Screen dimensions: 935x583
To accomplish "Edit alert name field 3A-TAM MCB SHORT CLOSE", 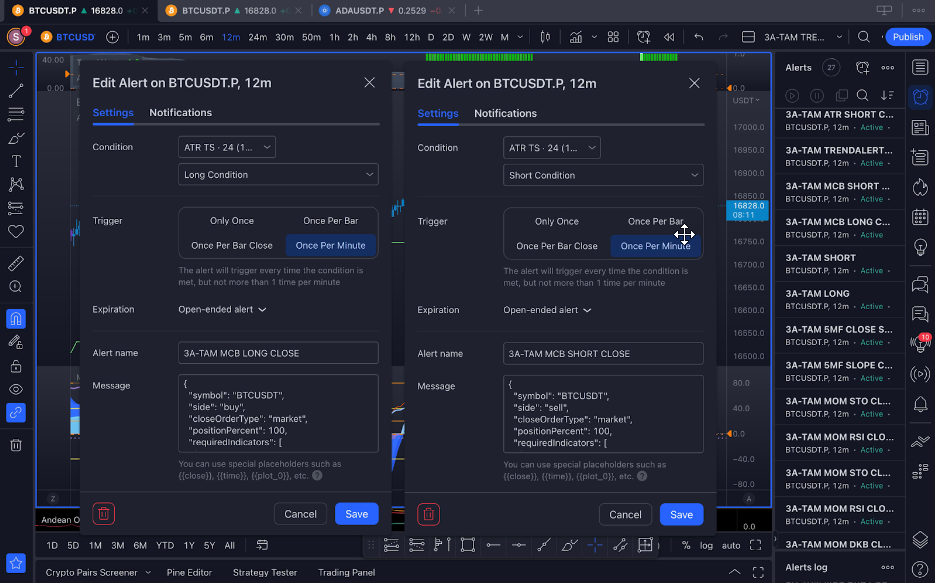I will coord(603,353).
